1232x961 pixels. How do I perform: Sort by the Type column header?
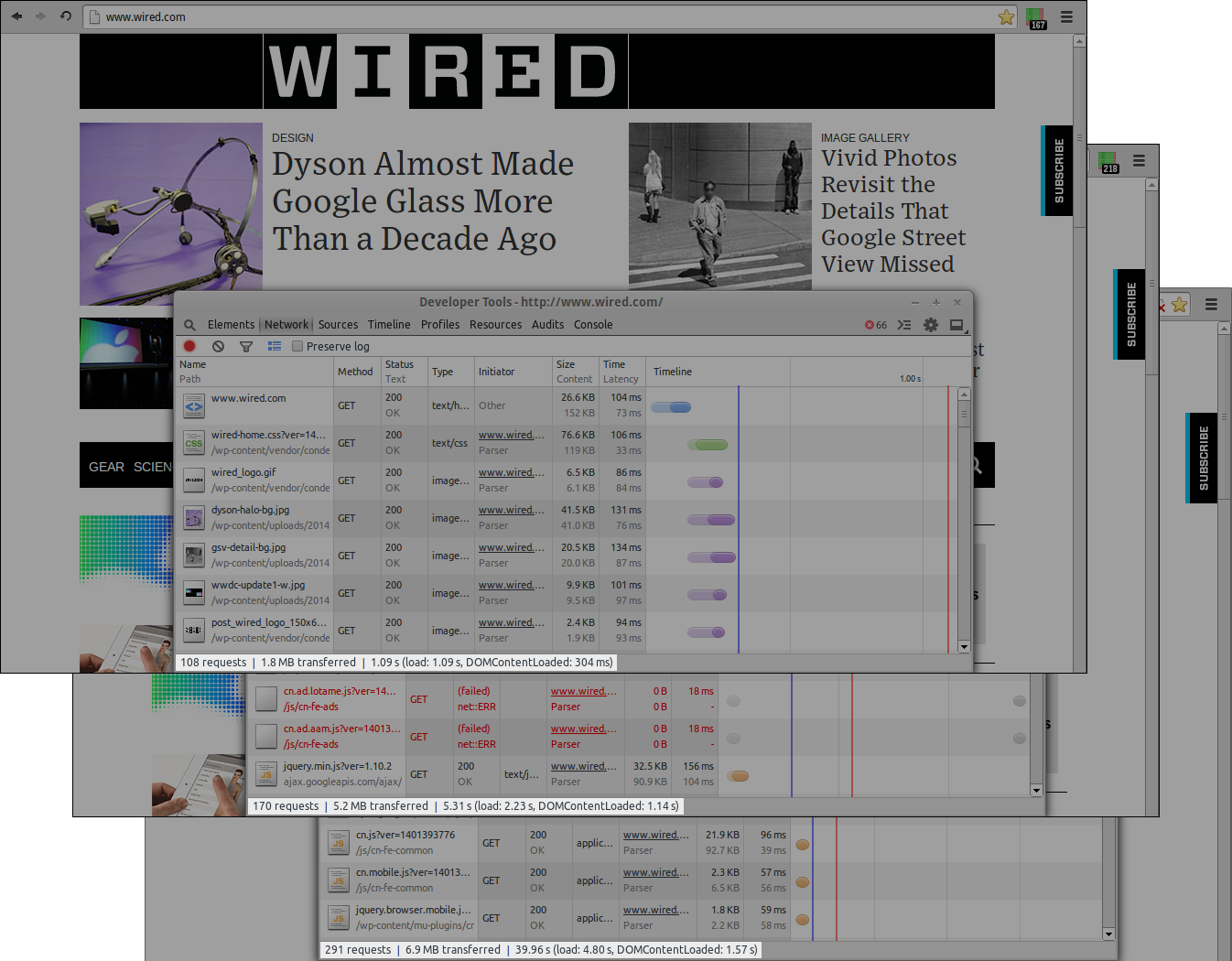[450, 372]
